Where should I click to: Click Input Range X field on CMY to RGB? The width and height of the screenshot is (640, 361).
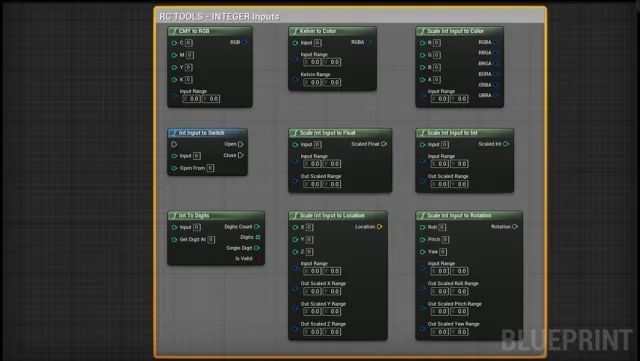click(191, 99)
